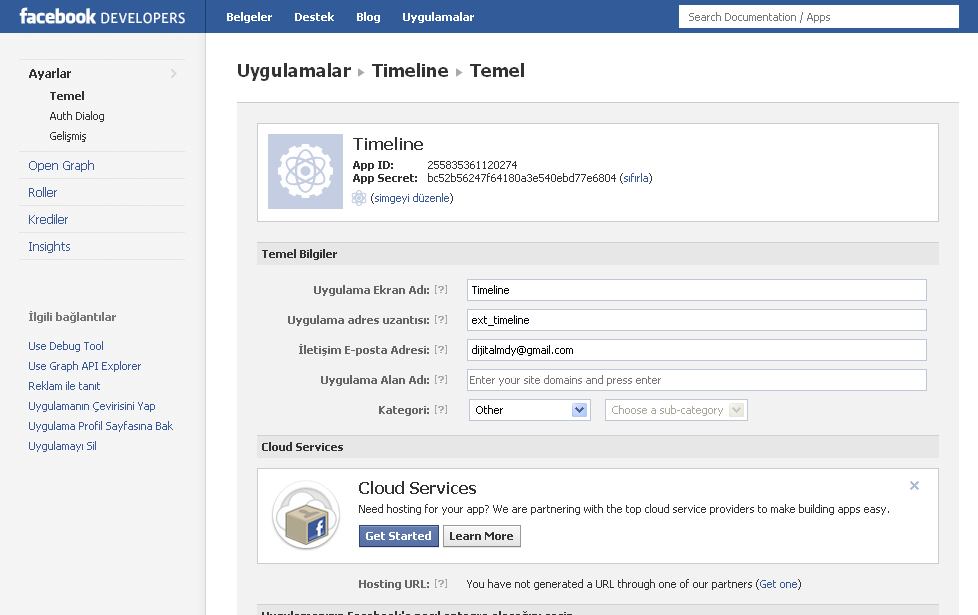Image resolution: width=978 pixels, height=615 pixels.
Task: Click the Search Documentation / Apps field
Action: [818, 17]
